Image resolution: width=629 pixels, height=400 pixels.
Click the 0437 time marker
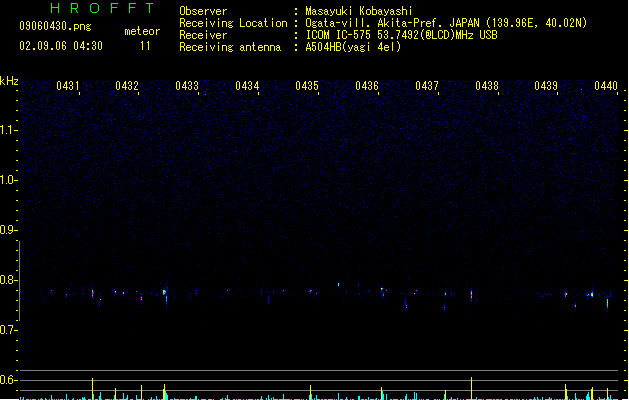(x=427, y=86)
